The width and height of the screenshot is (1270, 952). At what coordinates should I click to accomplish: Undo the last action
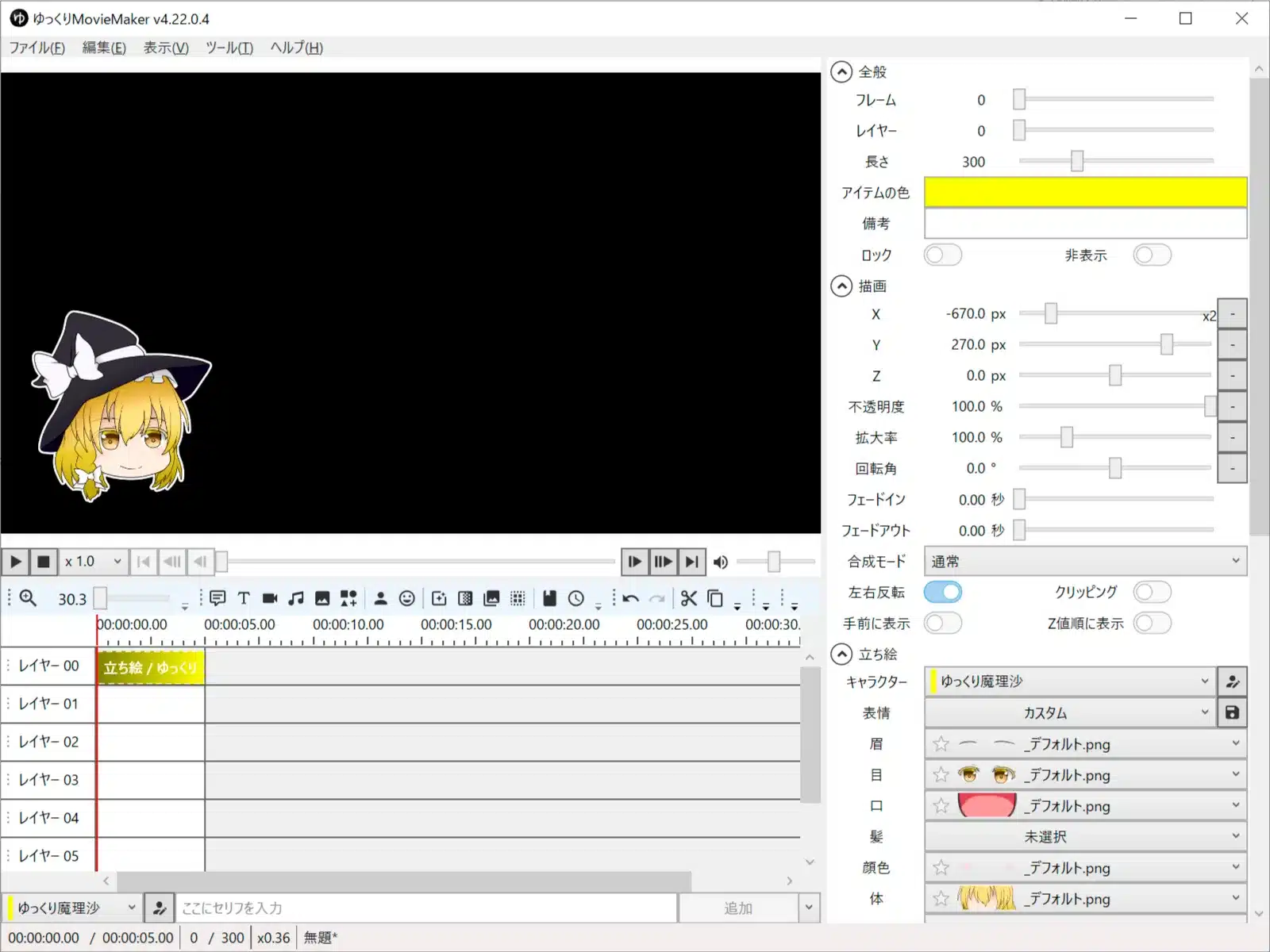click(x=631, y=598)
